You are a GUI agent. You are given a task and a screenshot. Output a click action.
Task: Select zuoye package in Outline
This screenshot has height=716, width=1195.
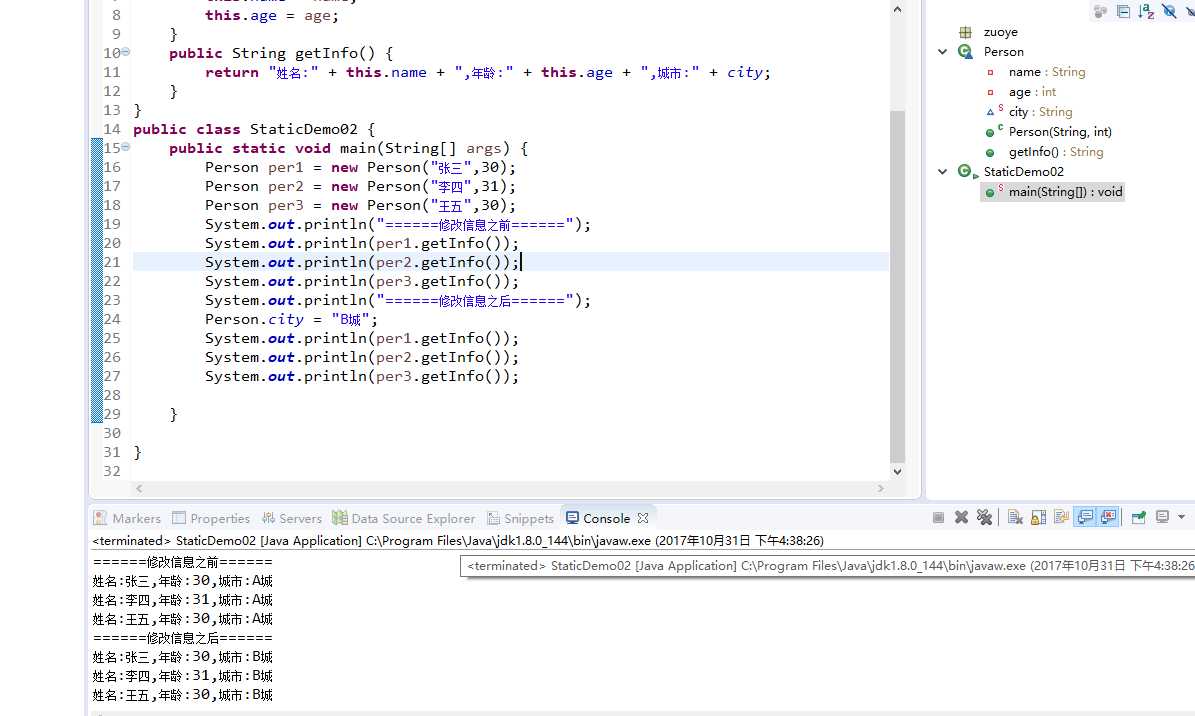pos(1000,32)
